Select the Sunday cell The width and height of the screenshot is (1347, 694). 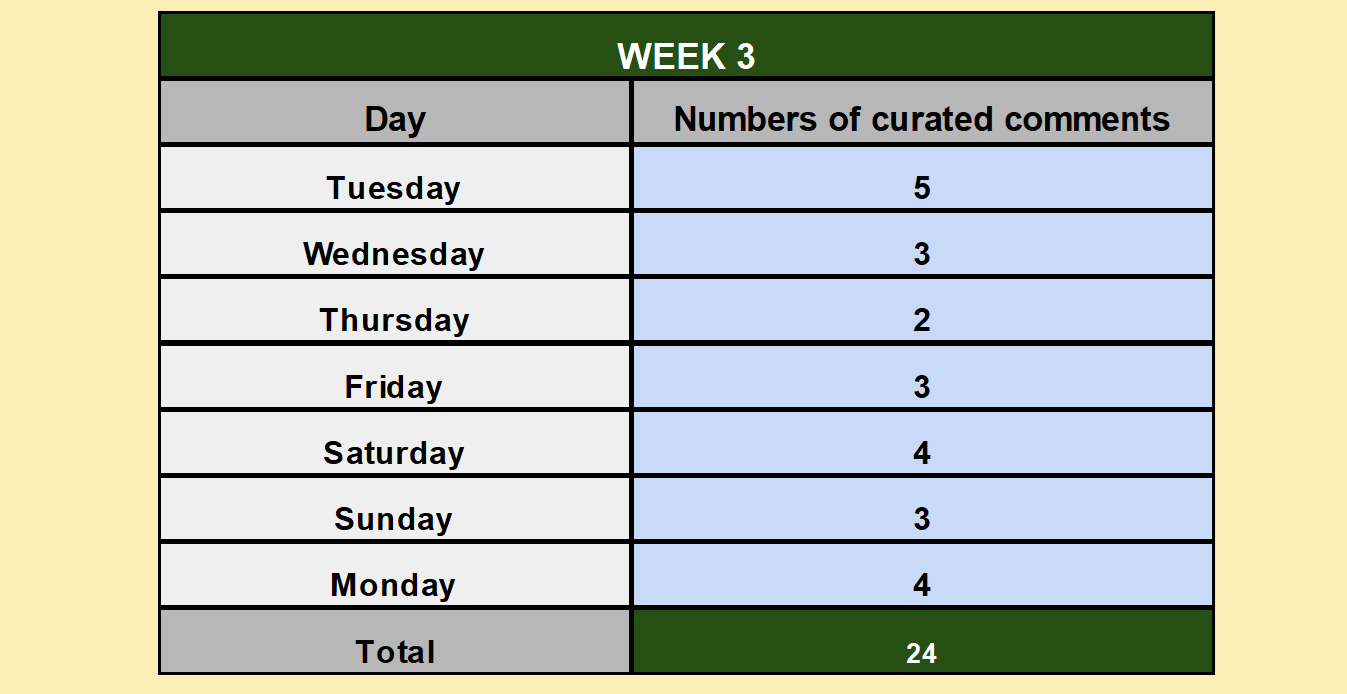395,509
